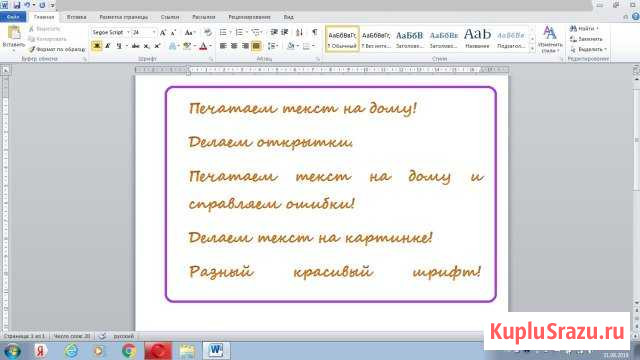The width and height of the screenshot is (640, 360).
Task: Click the Вставить paste button
Action: [x=13, y=38]
